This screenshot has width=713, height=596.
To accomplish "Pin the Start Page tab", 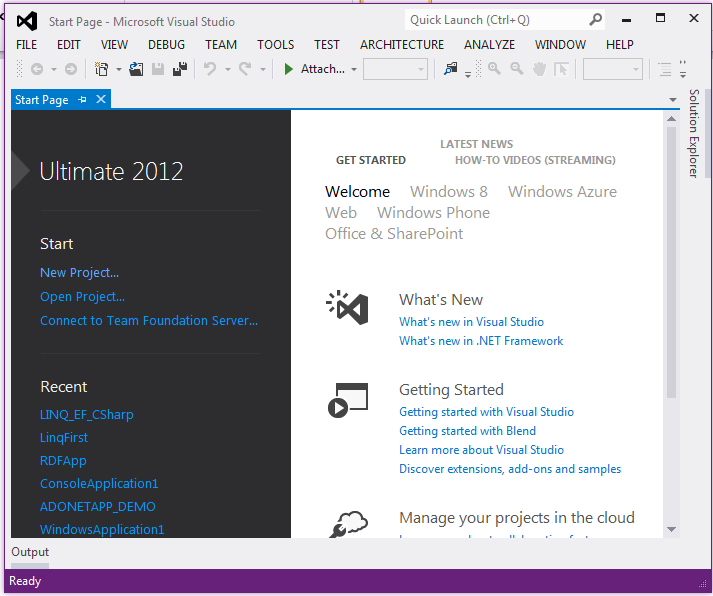I will (x=82, y=100).
